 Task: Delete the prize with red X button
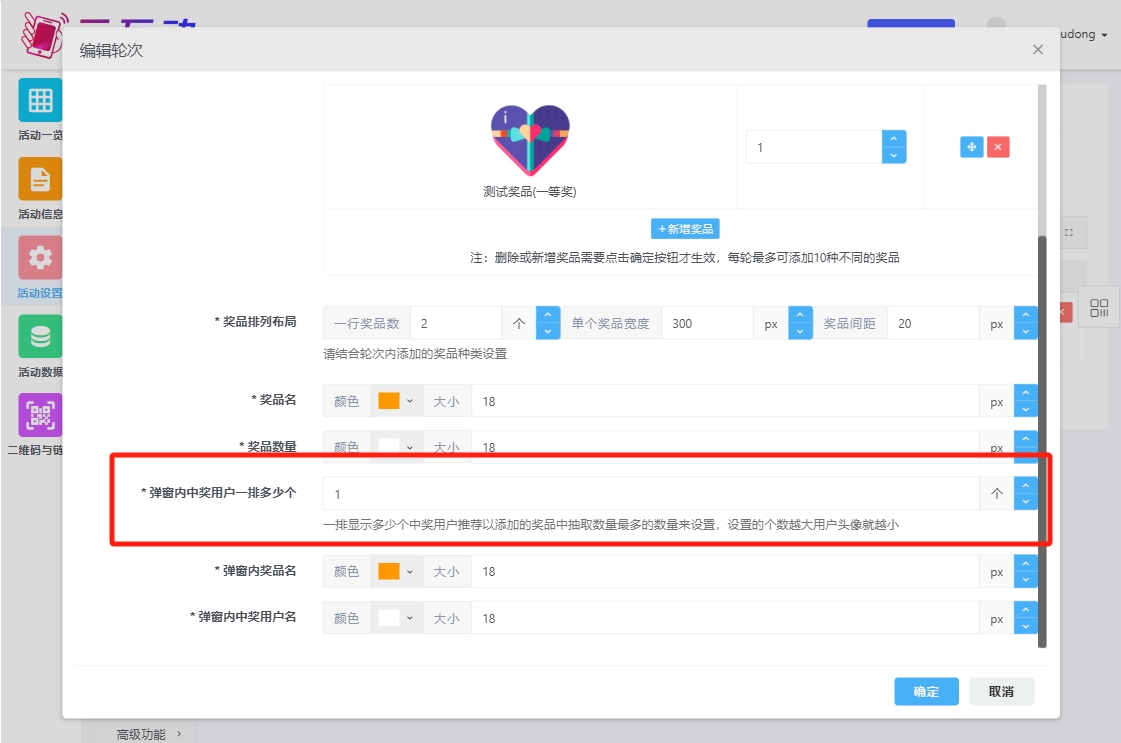[998, 147]
